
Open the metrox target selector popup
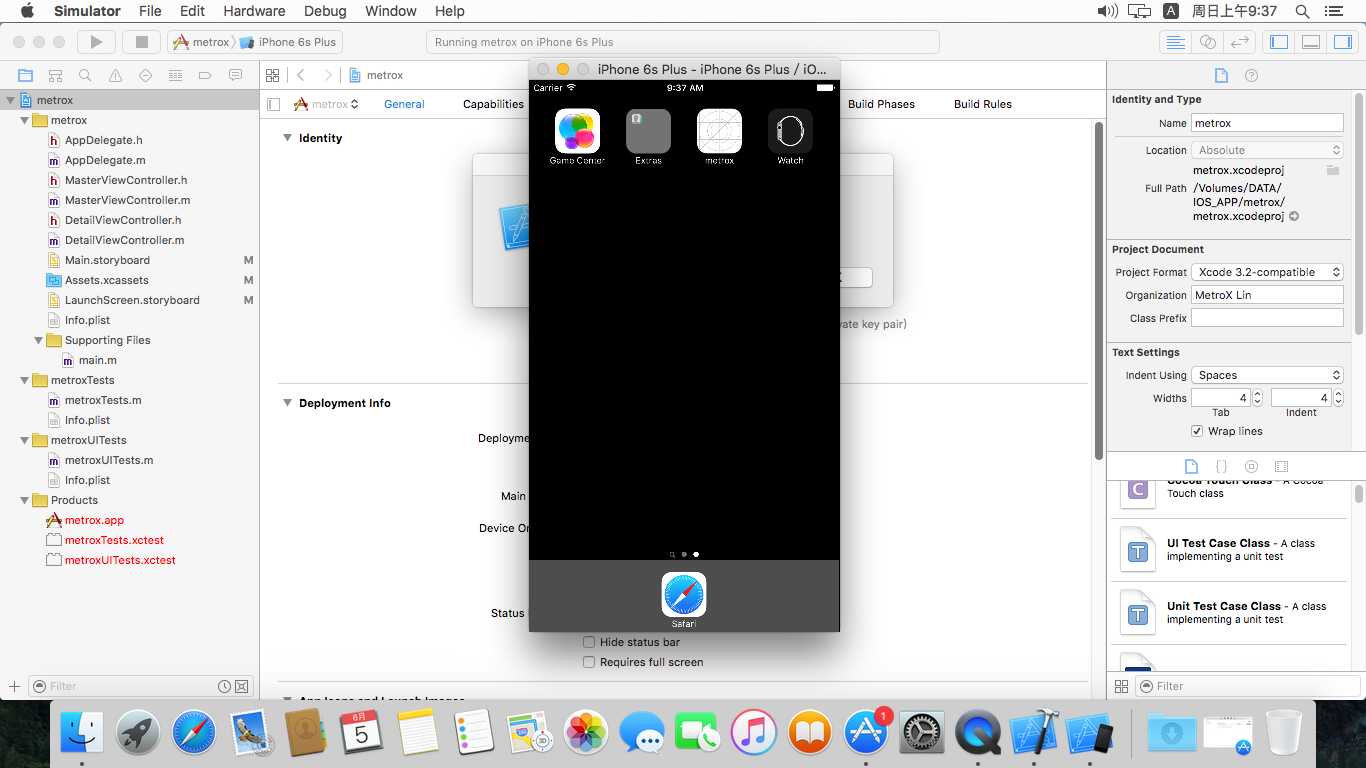click(x=325, y=104)
